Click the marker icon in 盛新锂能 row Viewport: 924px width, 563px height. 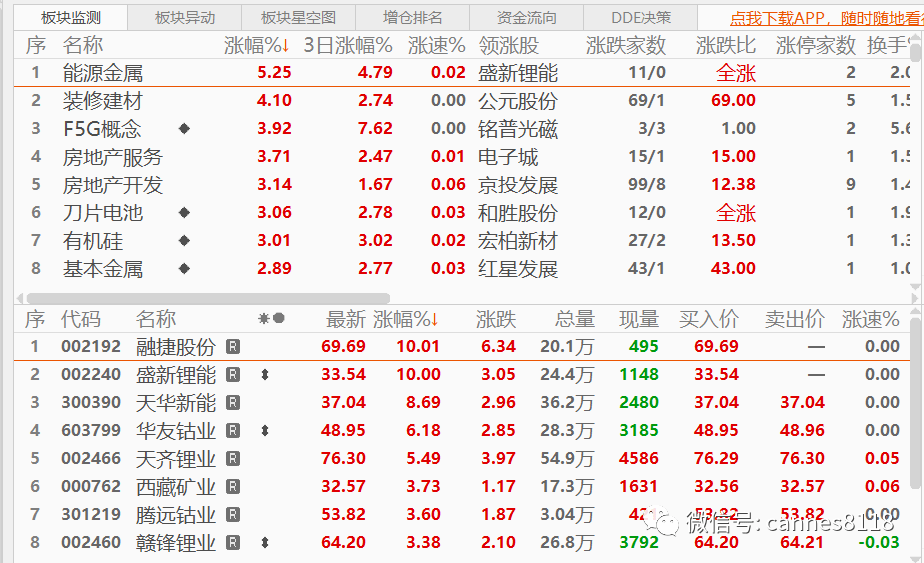[x=265, y=374]
